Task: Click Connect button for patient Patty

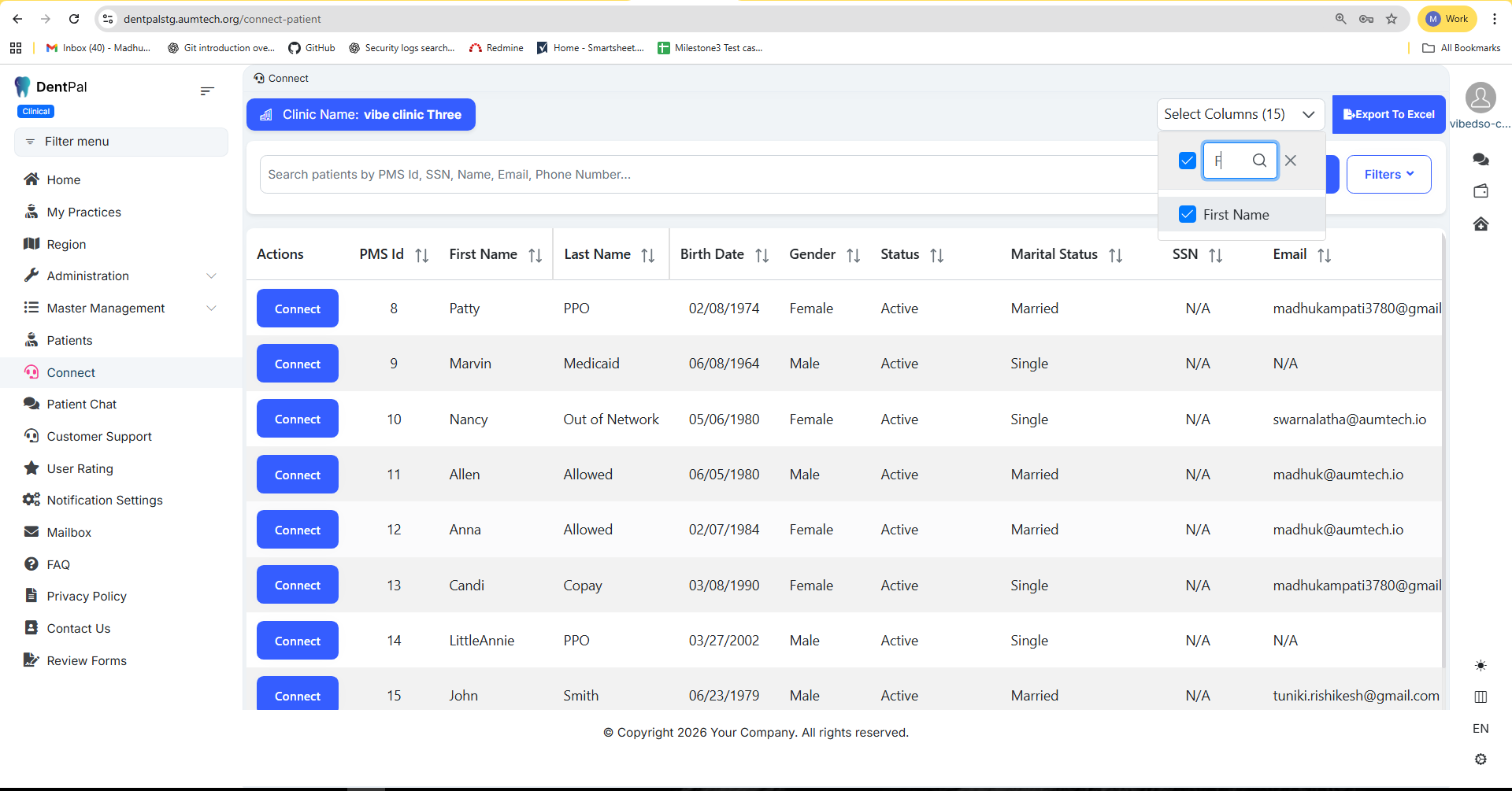Action: [298, 309]
